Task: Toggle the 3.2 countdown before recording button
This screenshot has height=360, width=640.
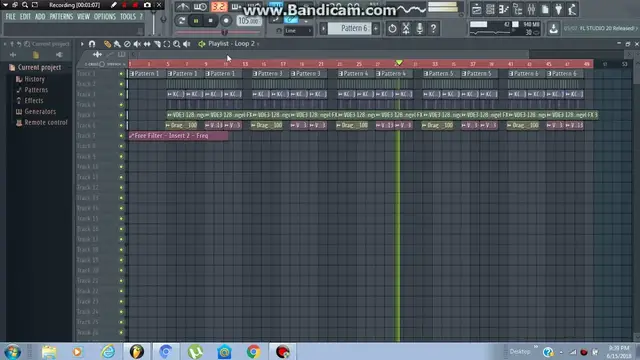Action: click(219, 7)
